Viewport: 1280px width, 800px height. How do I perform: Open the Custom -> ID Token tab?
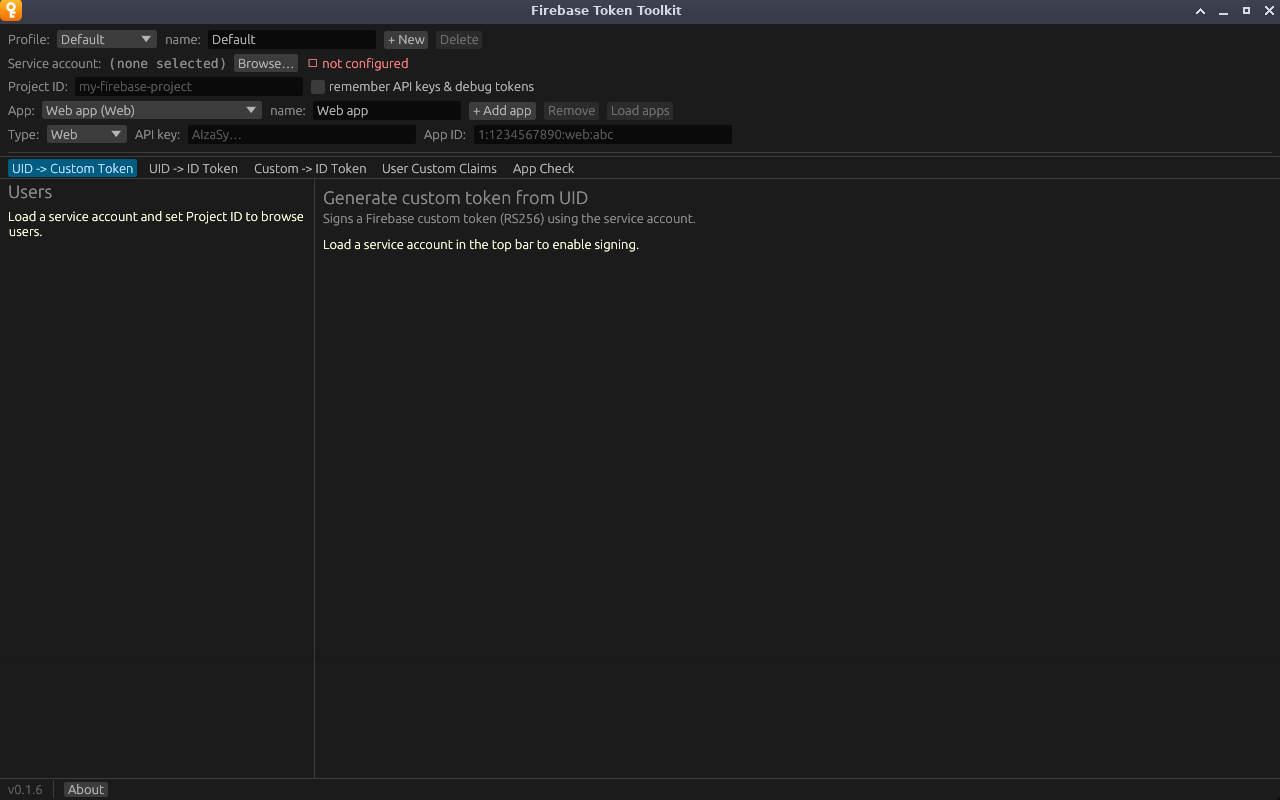click(x=310, y=168)
